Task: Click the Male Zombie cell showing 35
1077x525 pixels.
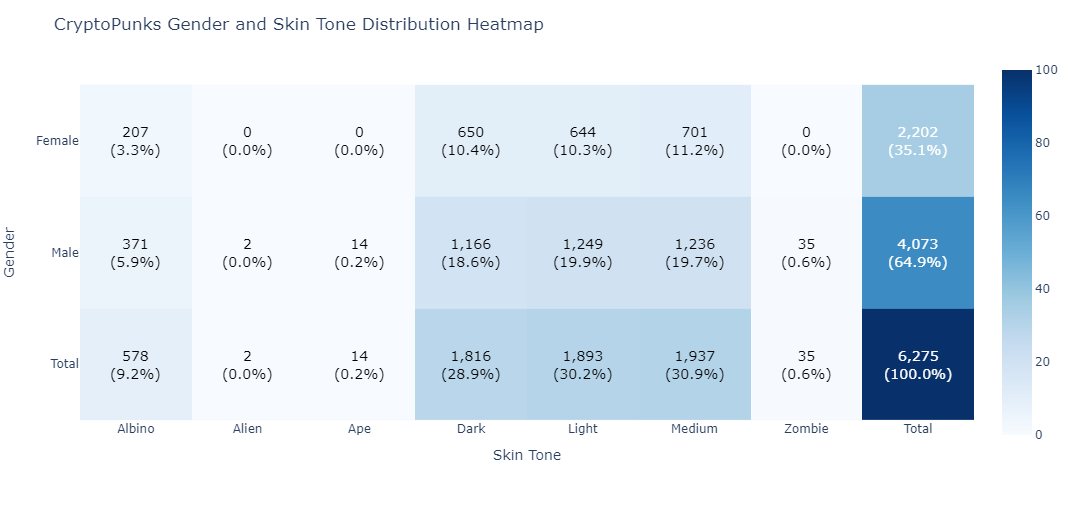Action: pyautogui.click(x=806, y=253)
